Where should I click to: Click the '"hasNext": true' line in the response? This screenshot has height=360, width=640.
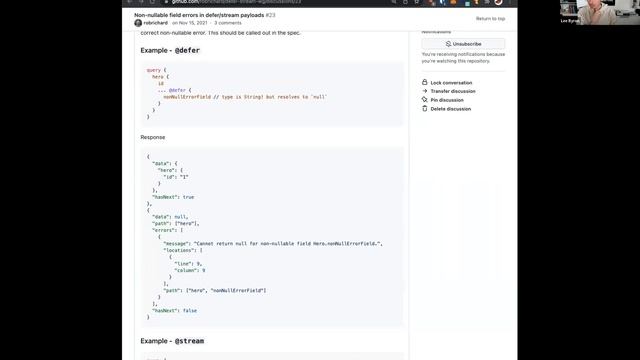(x=173, y=197)
